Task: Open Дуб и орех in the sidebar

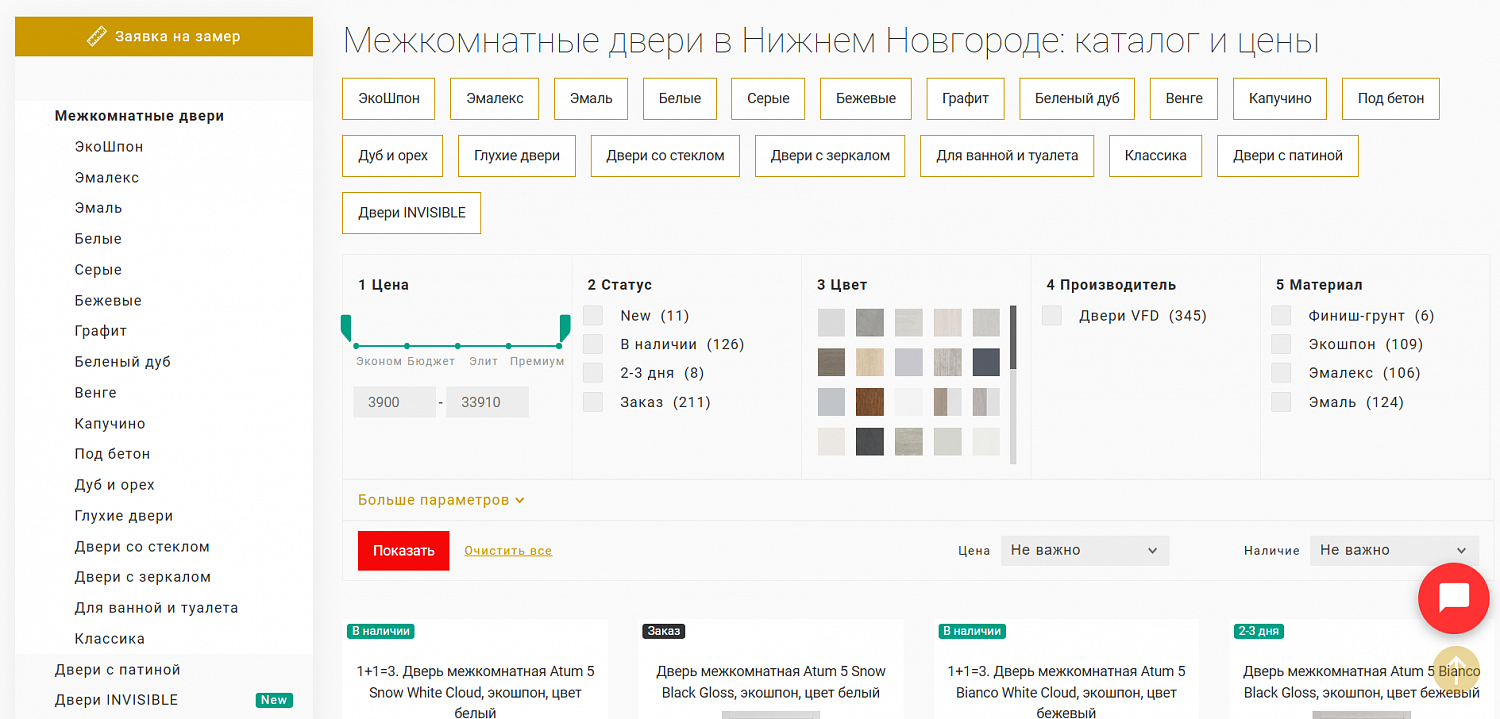Action: [x=115, y=485]
